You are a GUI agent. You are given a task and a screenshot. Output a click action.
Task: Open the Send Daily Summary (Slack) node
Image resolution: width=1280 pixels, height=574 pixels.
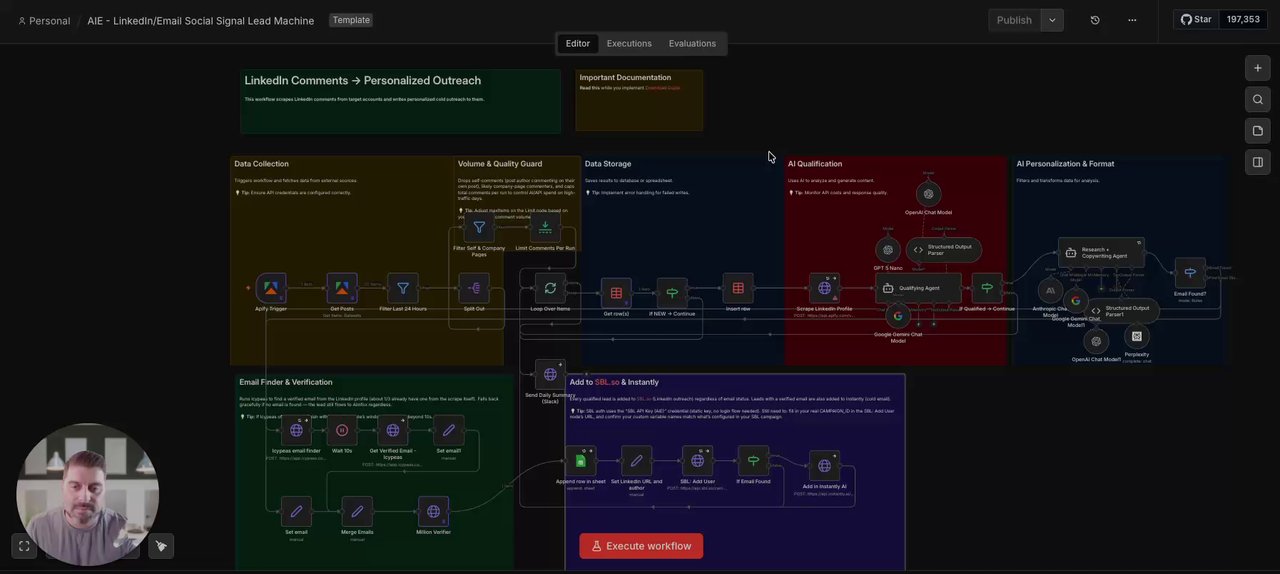[550, 374]
